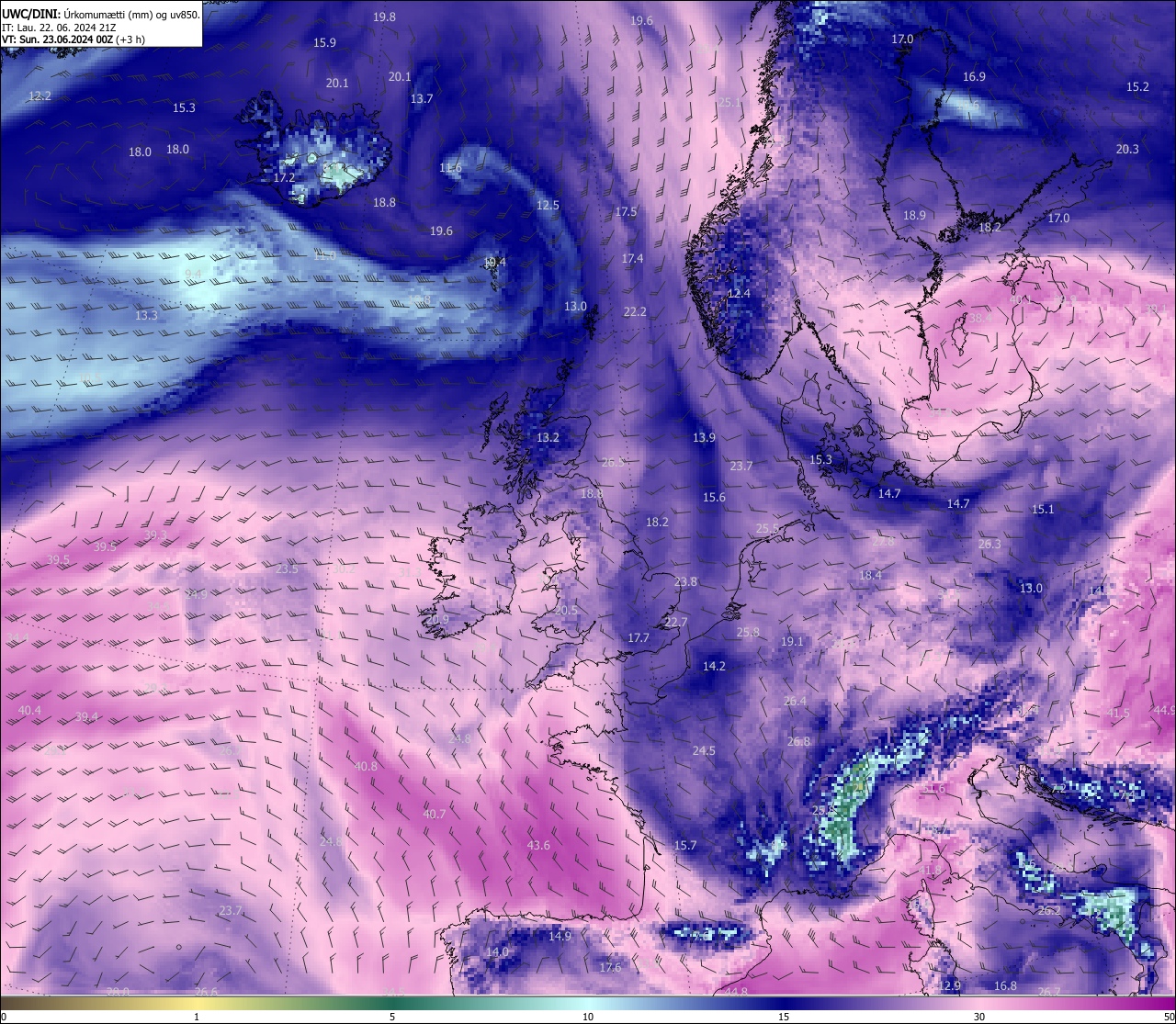This screenshot has height=1024, width=1176.
Task: Click the 22.2 value near Shetland
Action: (x=635, y=312)
